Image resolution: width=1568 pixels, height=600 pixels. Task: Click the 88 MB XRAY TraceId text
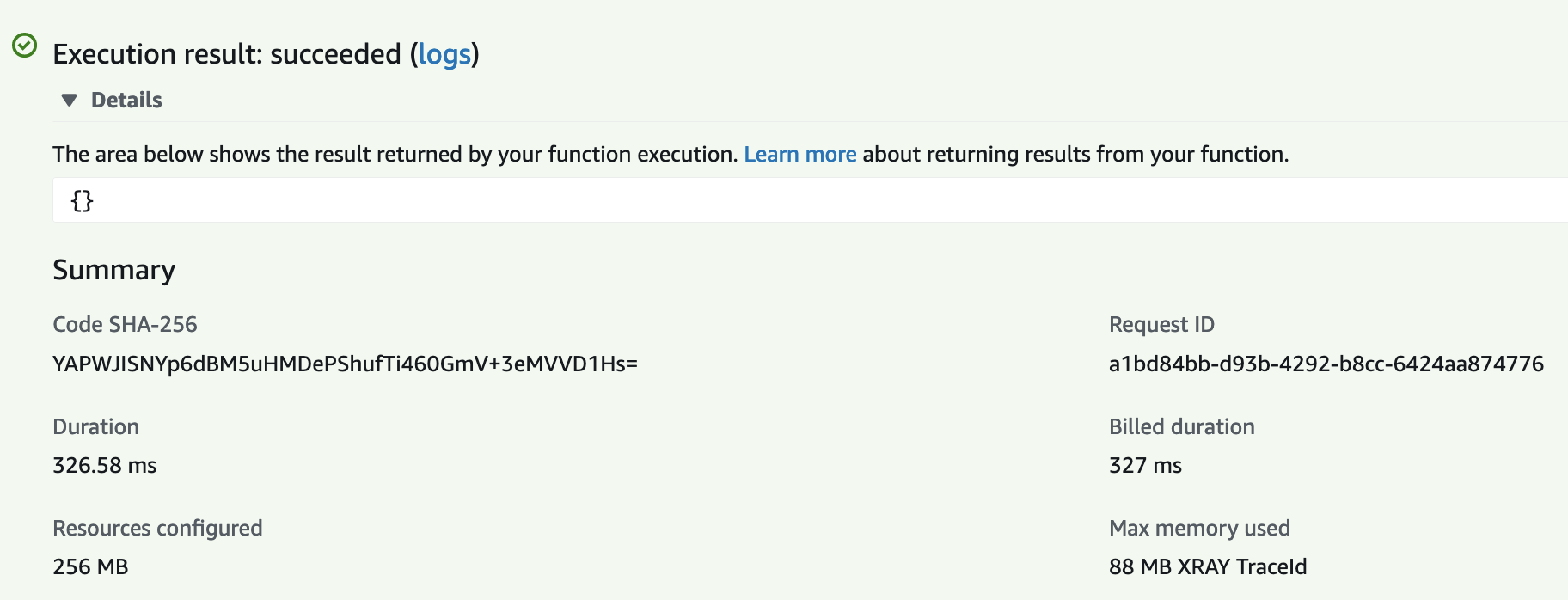(1207, 566)
